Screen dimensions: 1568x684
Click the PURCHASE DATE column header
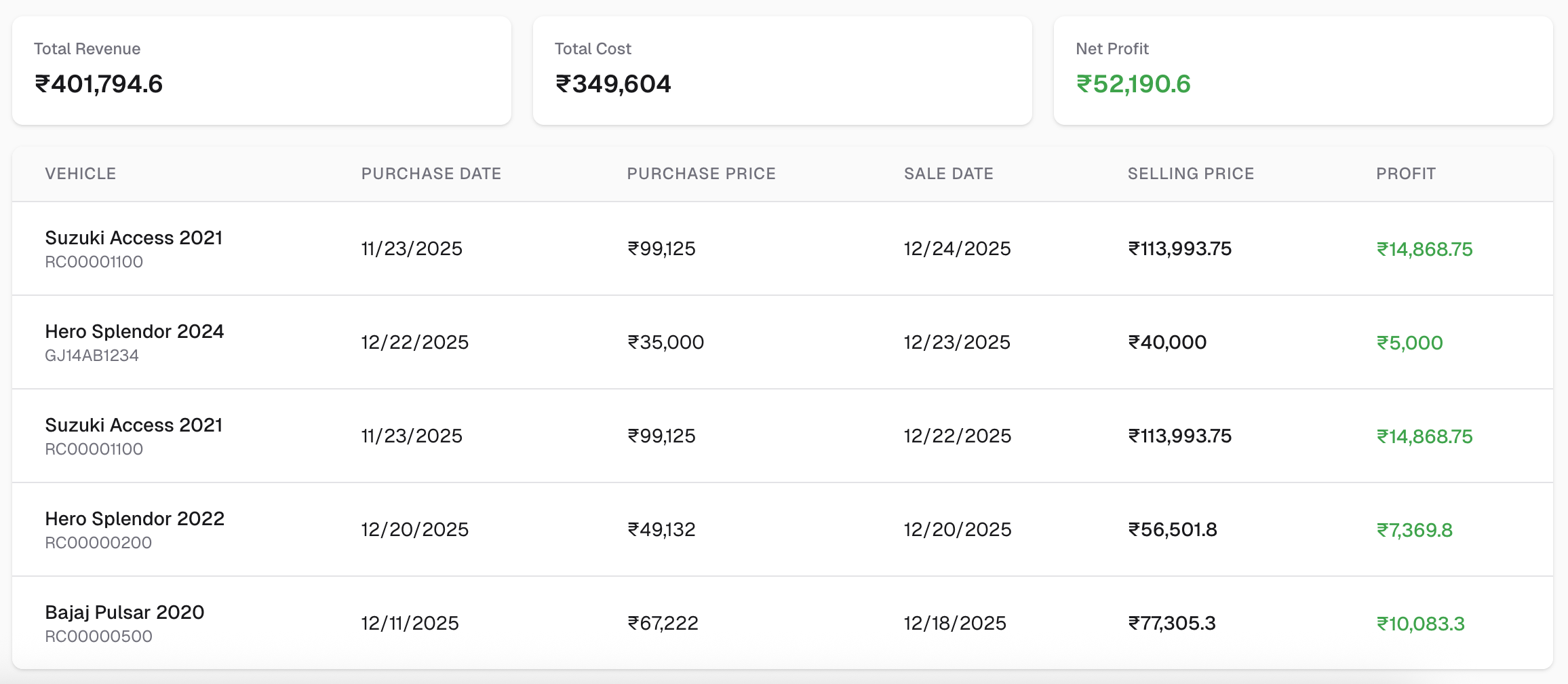pyautogui.click(x=431, y=174)
